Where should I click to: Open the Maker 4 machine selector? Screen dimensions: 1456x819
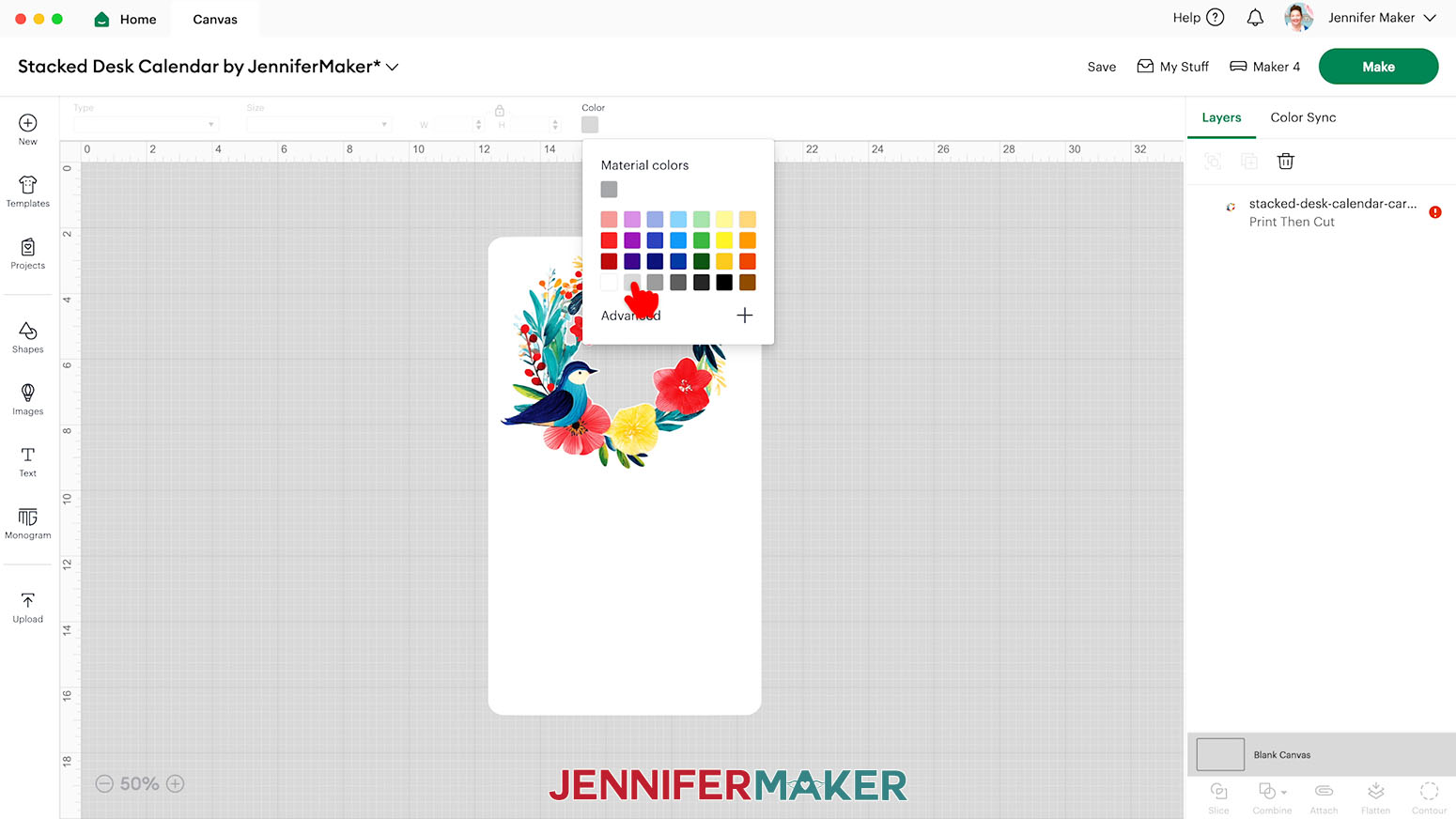[x=1264, y=67]
